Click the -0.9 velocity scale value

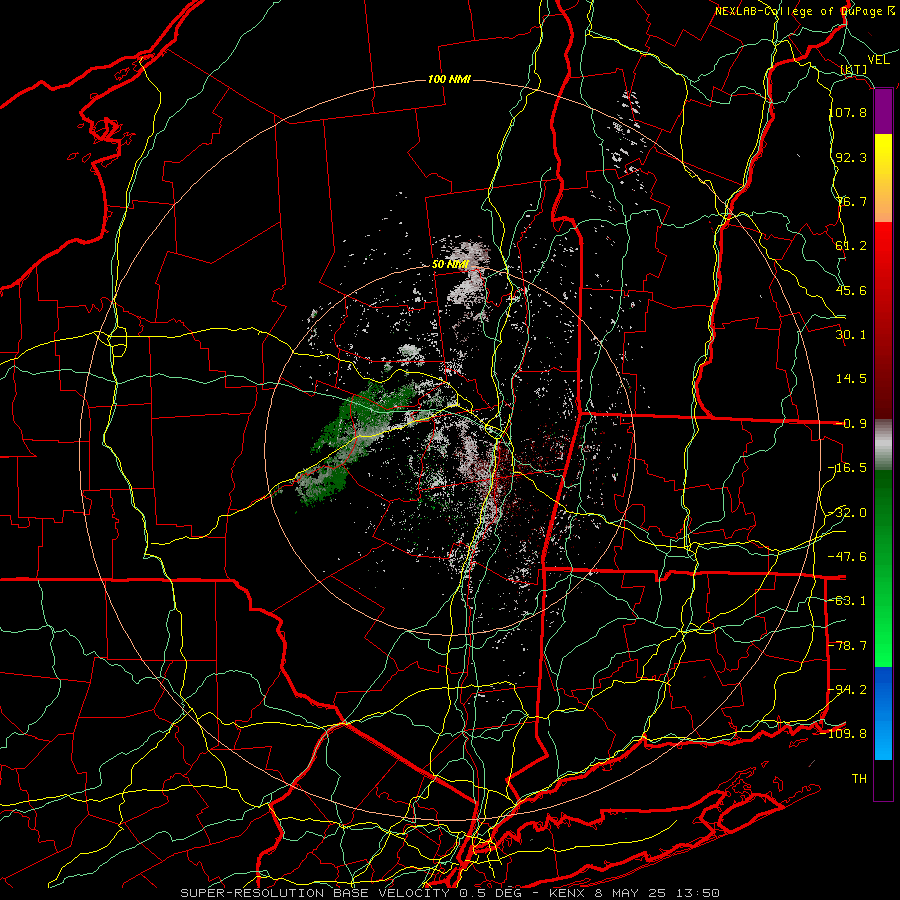coord(851,424)
